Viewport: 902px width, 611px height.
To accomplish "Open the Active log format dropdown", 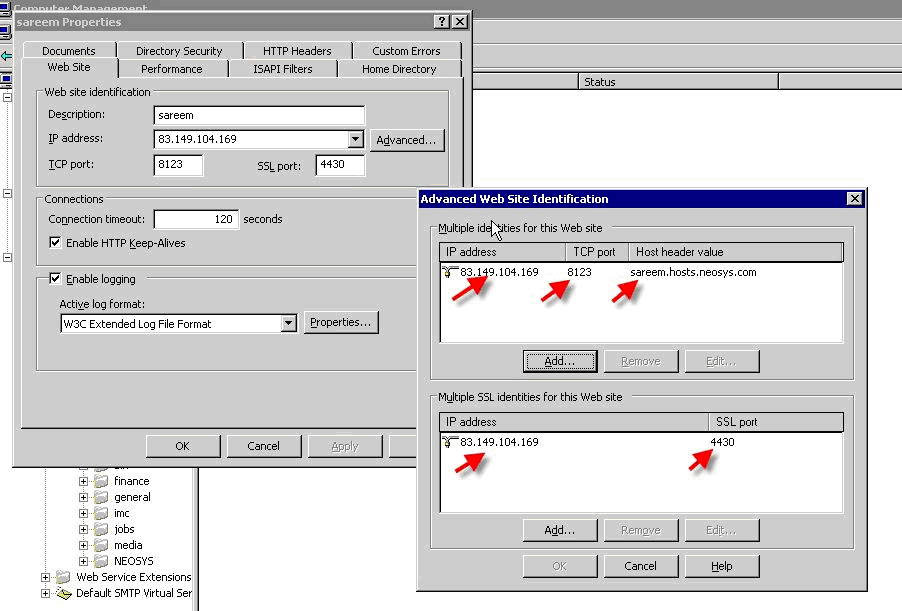I will click(288, 323).
